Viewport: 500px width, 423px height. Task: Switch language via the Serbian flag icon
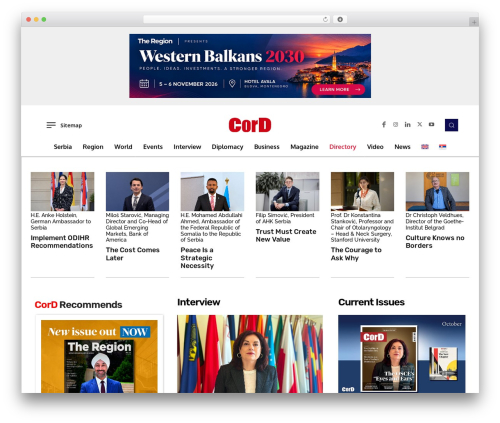point(442,147)
